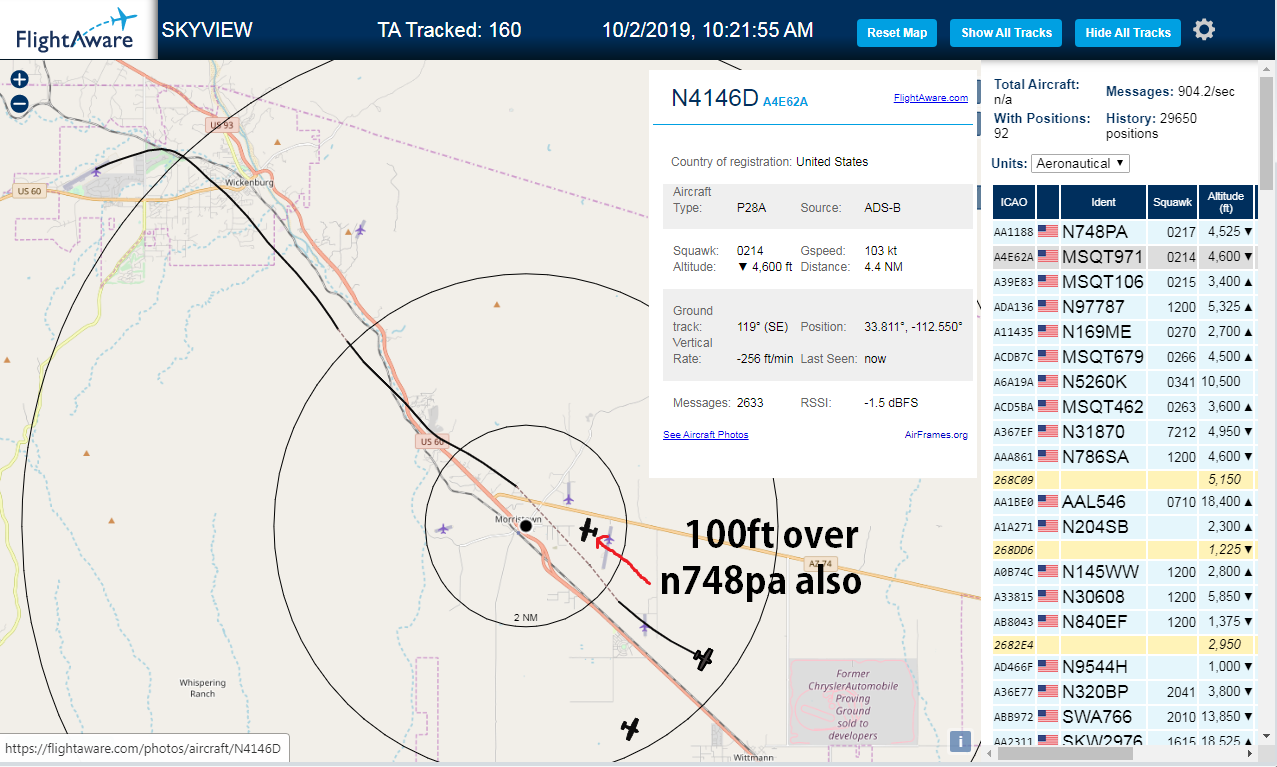Select N30608 aircraft row
1277x767 pixels.
click(1124, 597)
